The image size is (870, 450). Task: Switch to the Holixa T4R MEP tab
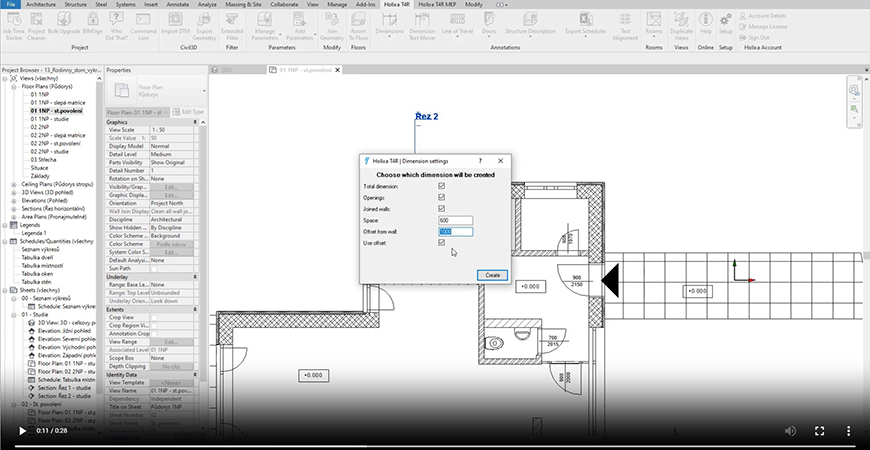click(438, 4)
